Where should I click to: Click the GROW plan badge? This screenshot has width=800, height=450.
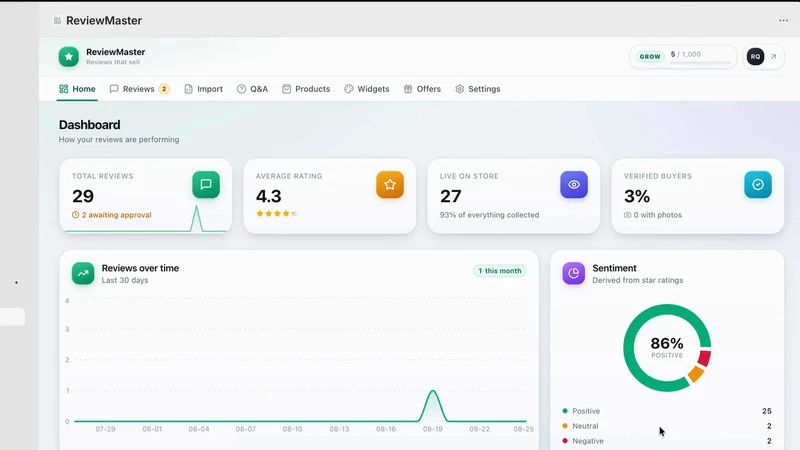tap(650, 57)
